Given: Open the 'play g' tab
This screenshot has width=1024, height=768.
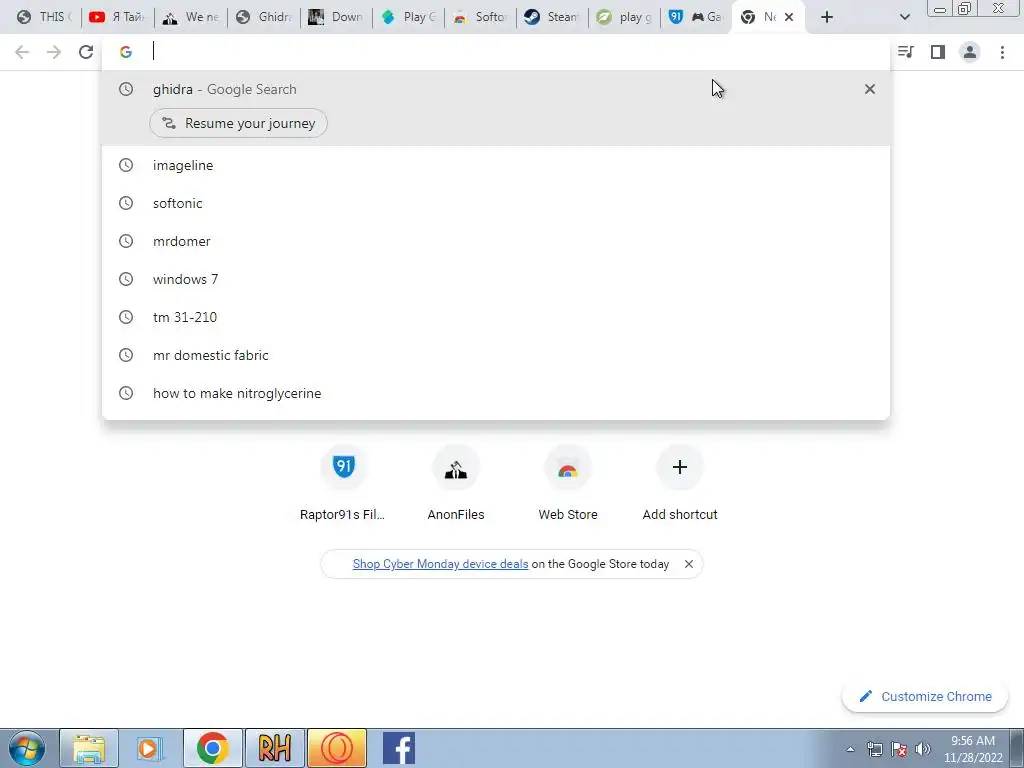Looking at the screenshot, I should pyautogui.click(x=624, y=17).
